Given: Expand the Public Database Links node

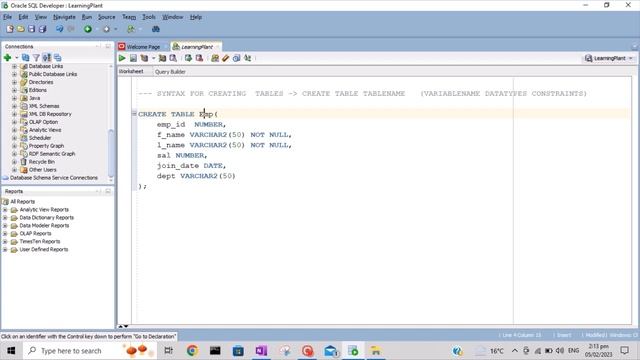Looking at the screenshot, I should pyautogui.click(x=14, y=74).
